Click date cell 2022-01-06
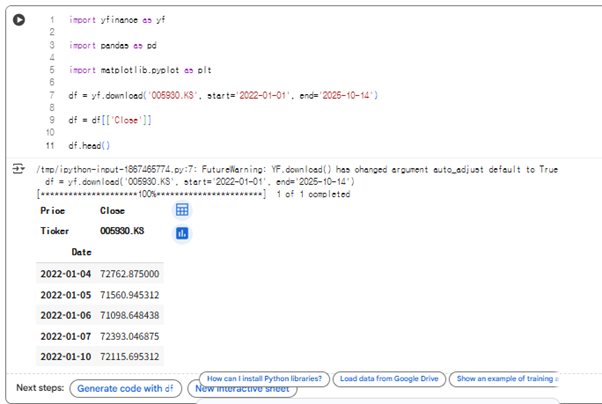This screenshot has height=404, width=602. [66, 315]
